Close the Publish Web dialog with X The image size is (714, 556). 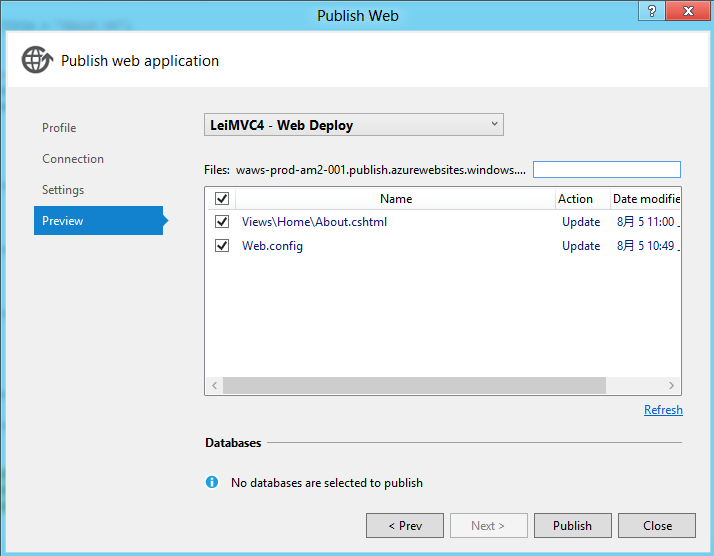[x=688, y=11]
